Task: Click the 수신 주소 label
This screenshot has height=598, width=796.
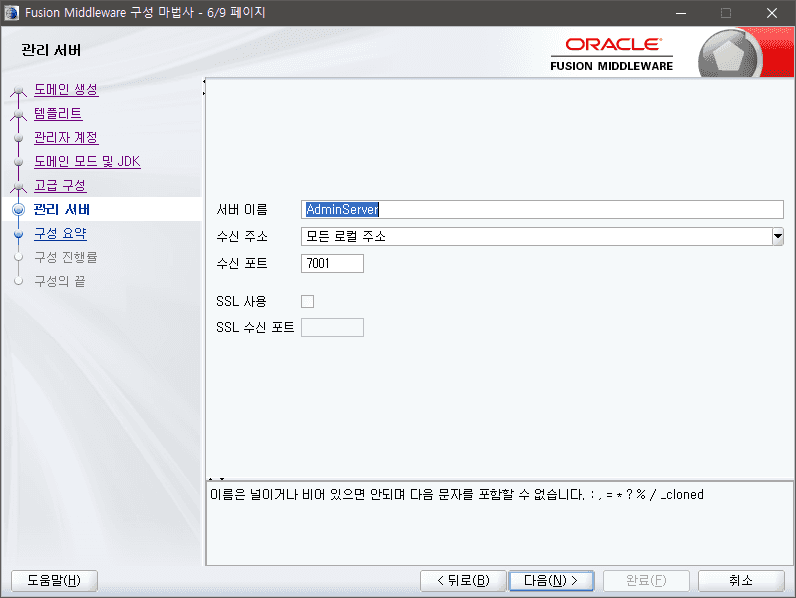Action: coord(242,237)
